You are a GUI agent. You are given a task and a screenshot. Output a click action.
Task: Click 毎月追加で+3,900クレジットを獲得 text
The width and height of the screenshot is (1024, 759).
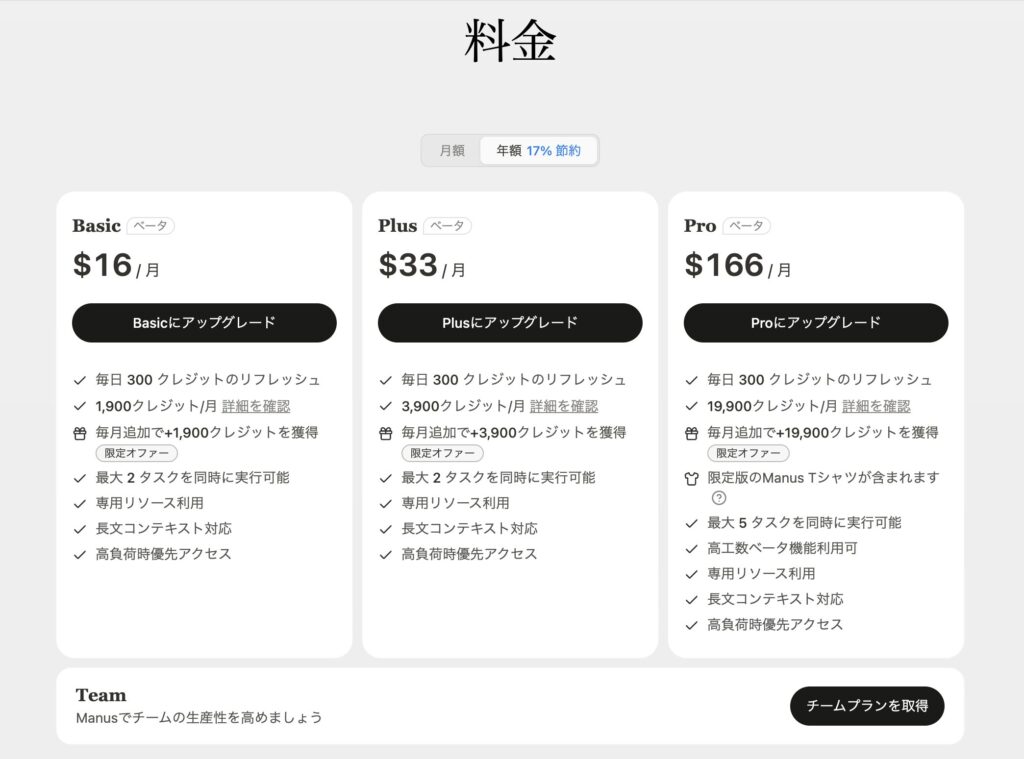pos(514,432)
